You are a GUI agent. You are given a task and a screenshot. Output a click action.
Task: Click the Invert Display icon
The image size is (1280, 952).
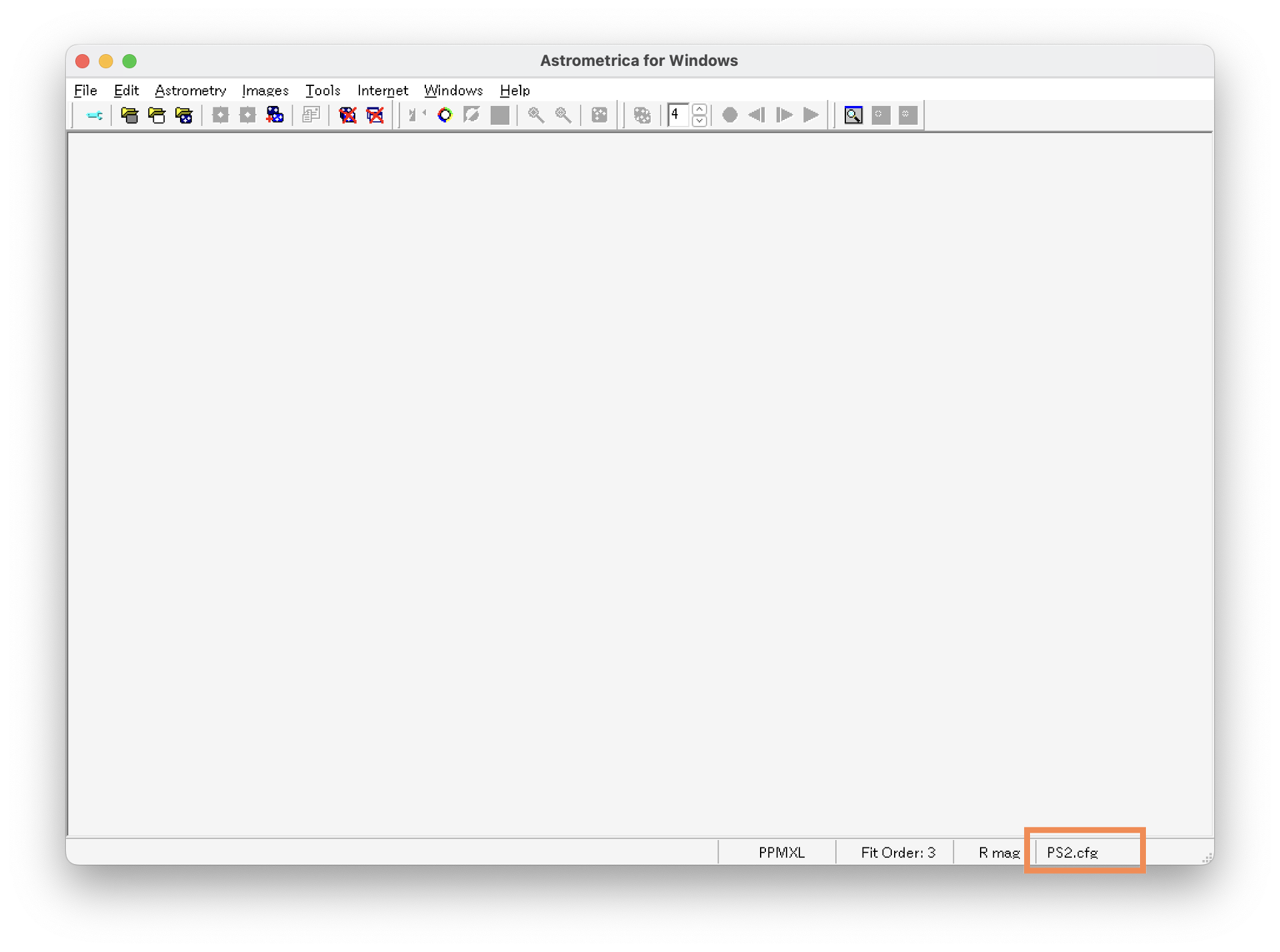click(472, 115)
